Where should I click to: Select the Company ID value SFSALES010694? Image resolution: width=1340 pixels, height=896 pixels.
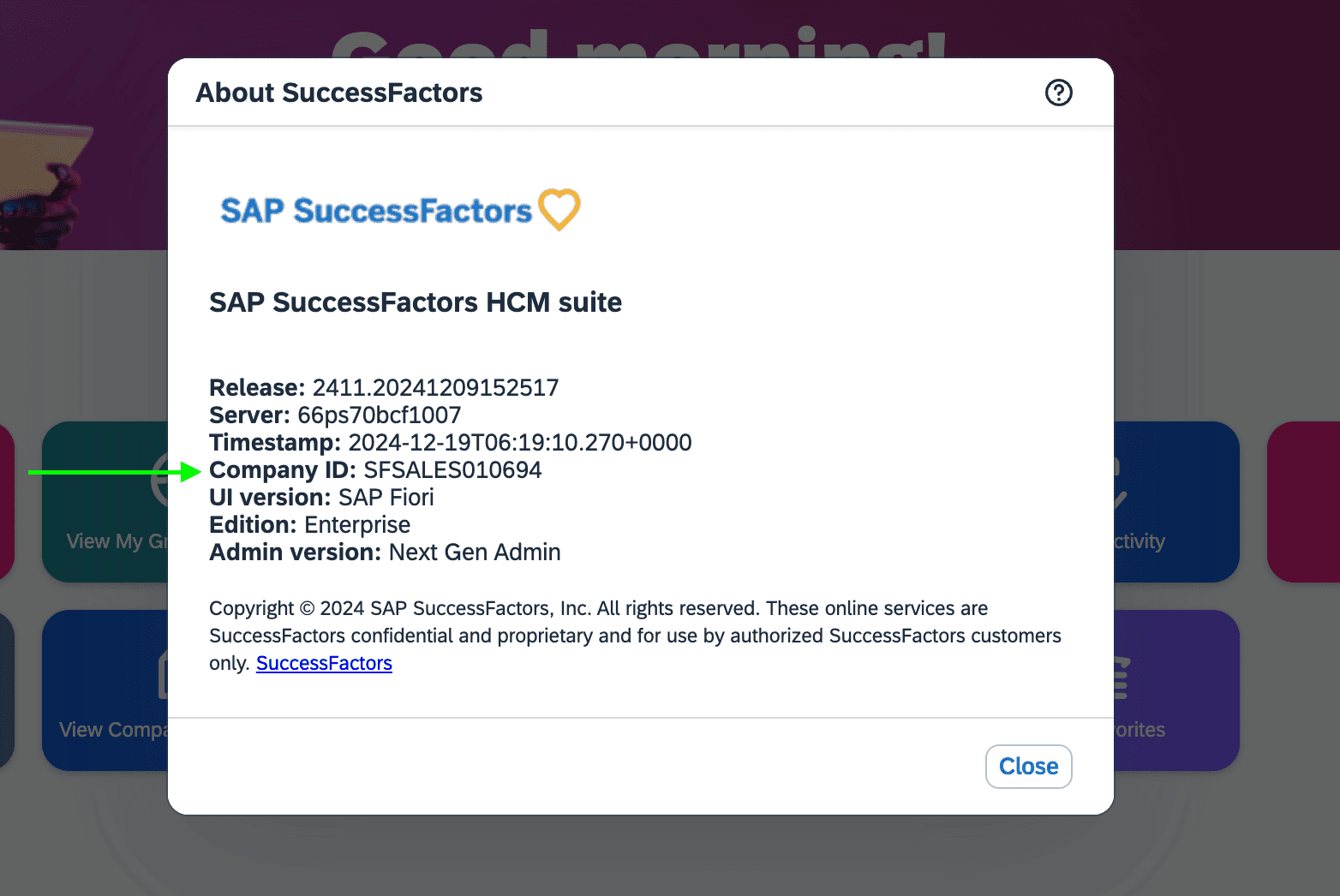click(x=452, y=470)
